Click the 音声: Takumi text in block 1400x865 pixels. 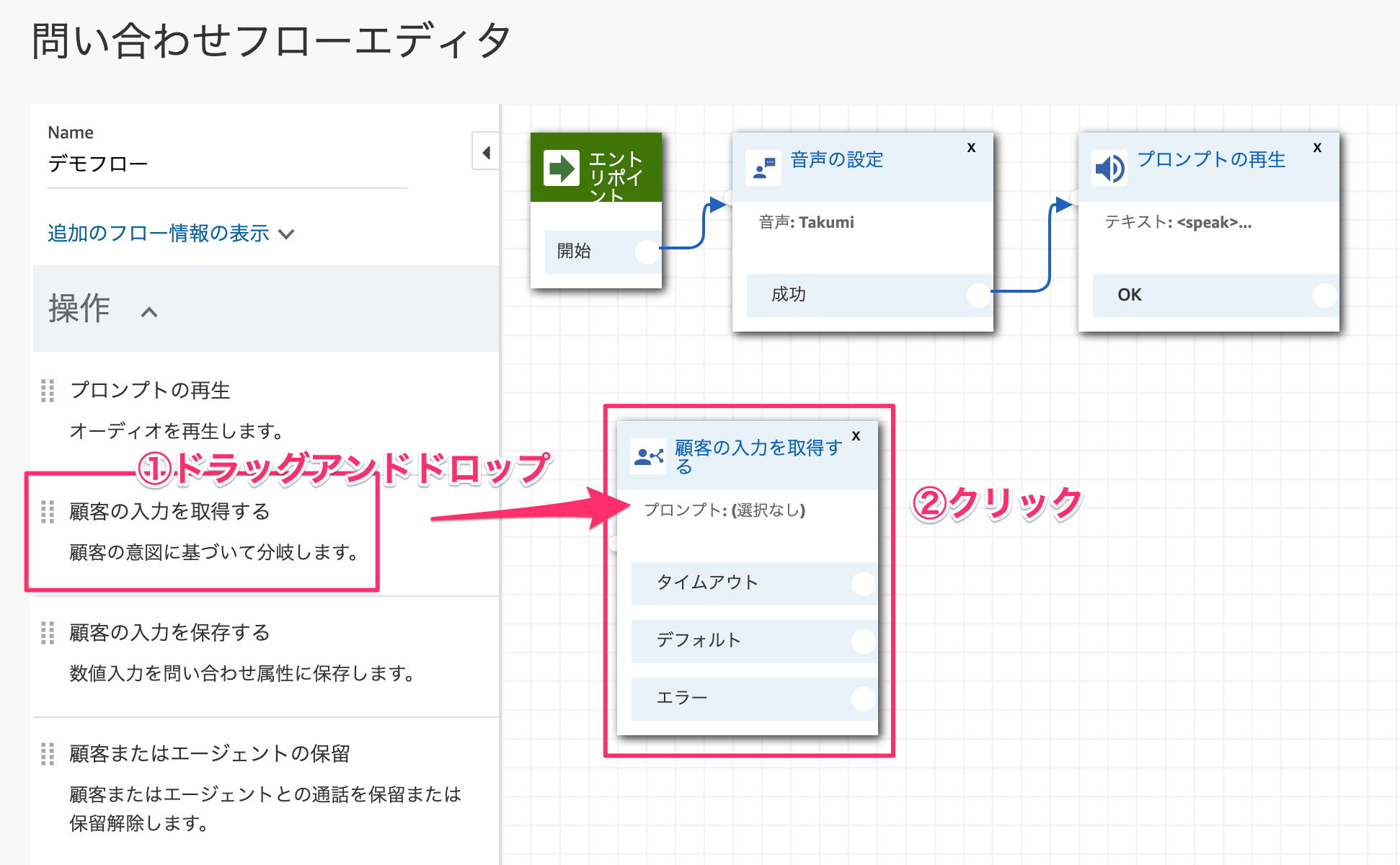tap(806, 222)
